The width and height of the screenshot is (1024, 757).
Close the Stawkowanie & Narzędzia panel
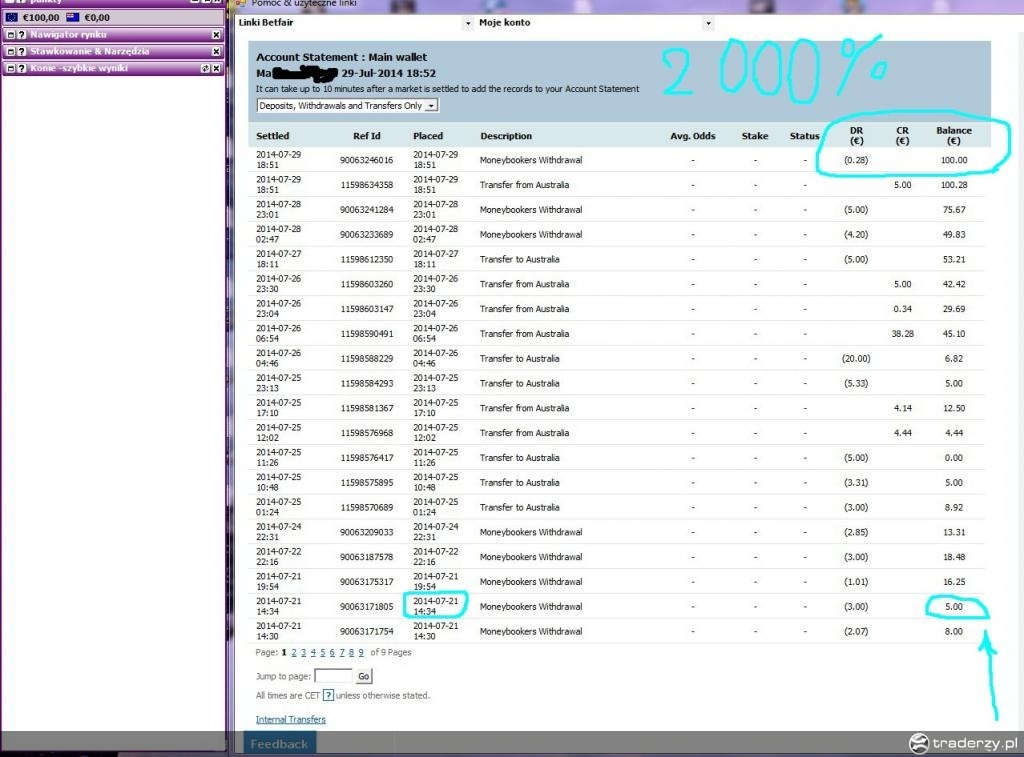coord(216,51)
